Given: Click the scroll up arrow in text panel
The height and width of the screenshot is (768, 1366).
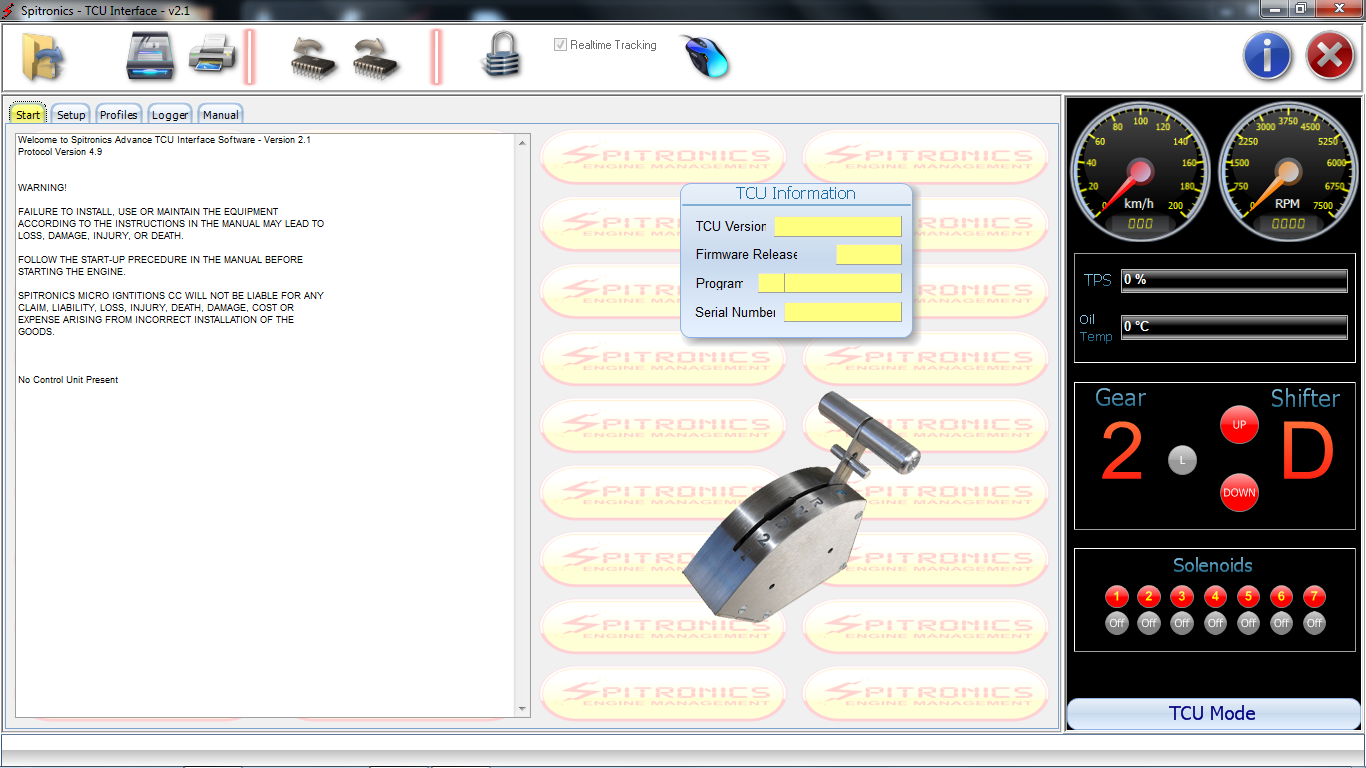Looking at the screenshot, I should (522, 142).
